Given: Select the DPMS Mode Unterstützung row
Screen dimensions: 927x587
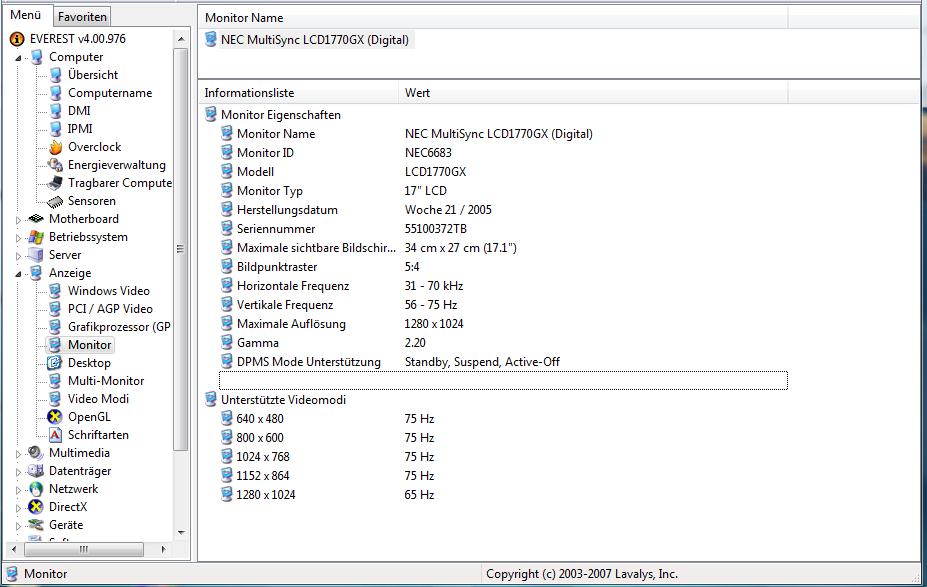Looking at the screenshot, I should click(x=504, y=362).
